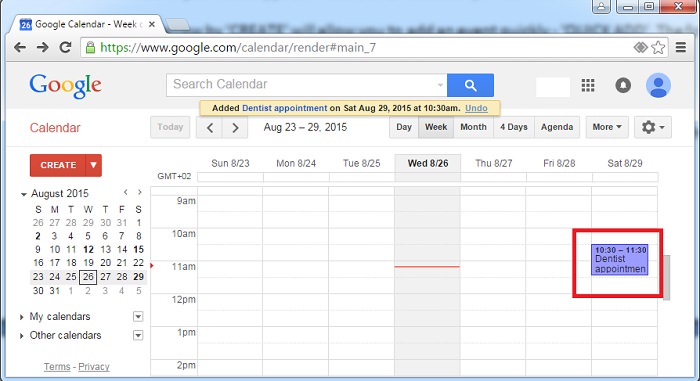Click the blue search magnifier button

(x=470, y=85)
